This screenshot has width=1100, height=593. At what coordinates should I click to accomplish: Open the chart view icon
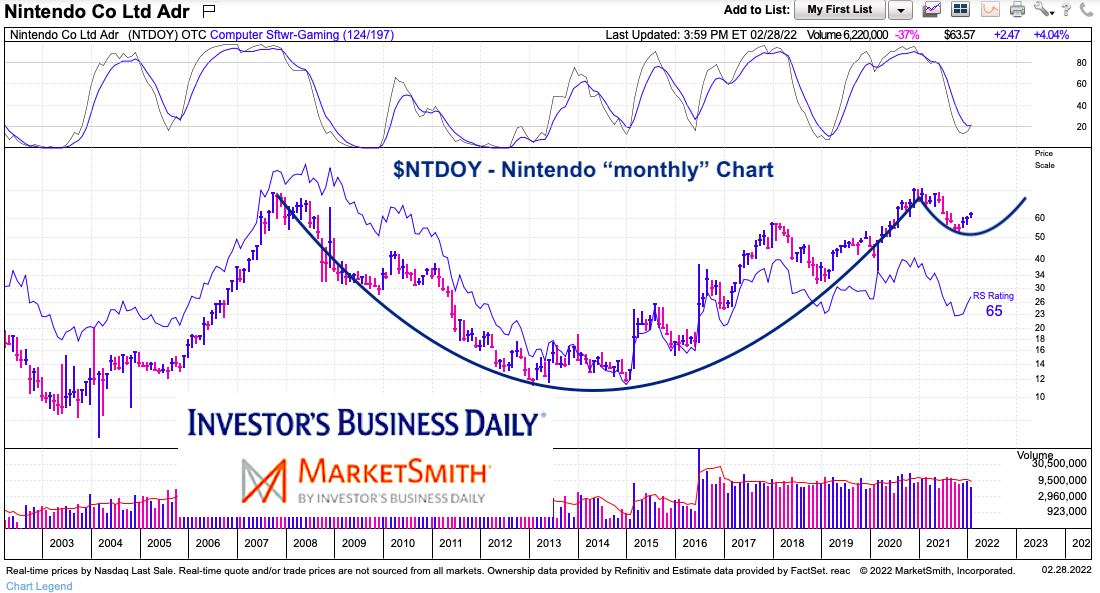coord(931,10)
